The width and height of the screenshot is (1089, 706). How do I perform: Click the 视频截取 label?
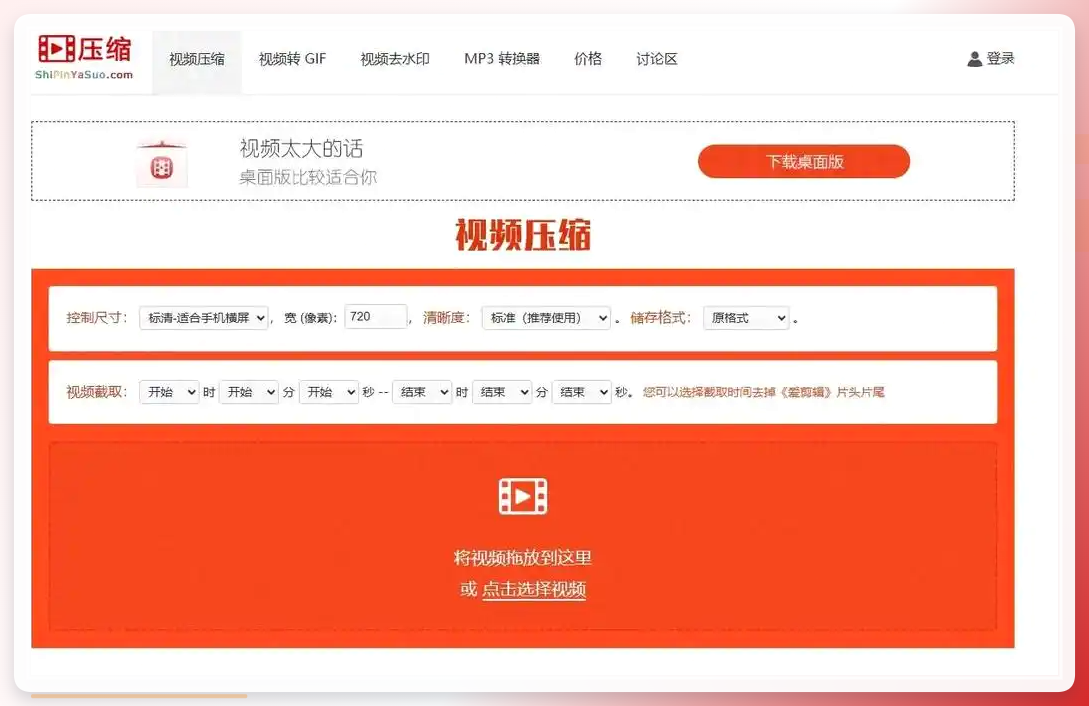[x=97, y=392]
